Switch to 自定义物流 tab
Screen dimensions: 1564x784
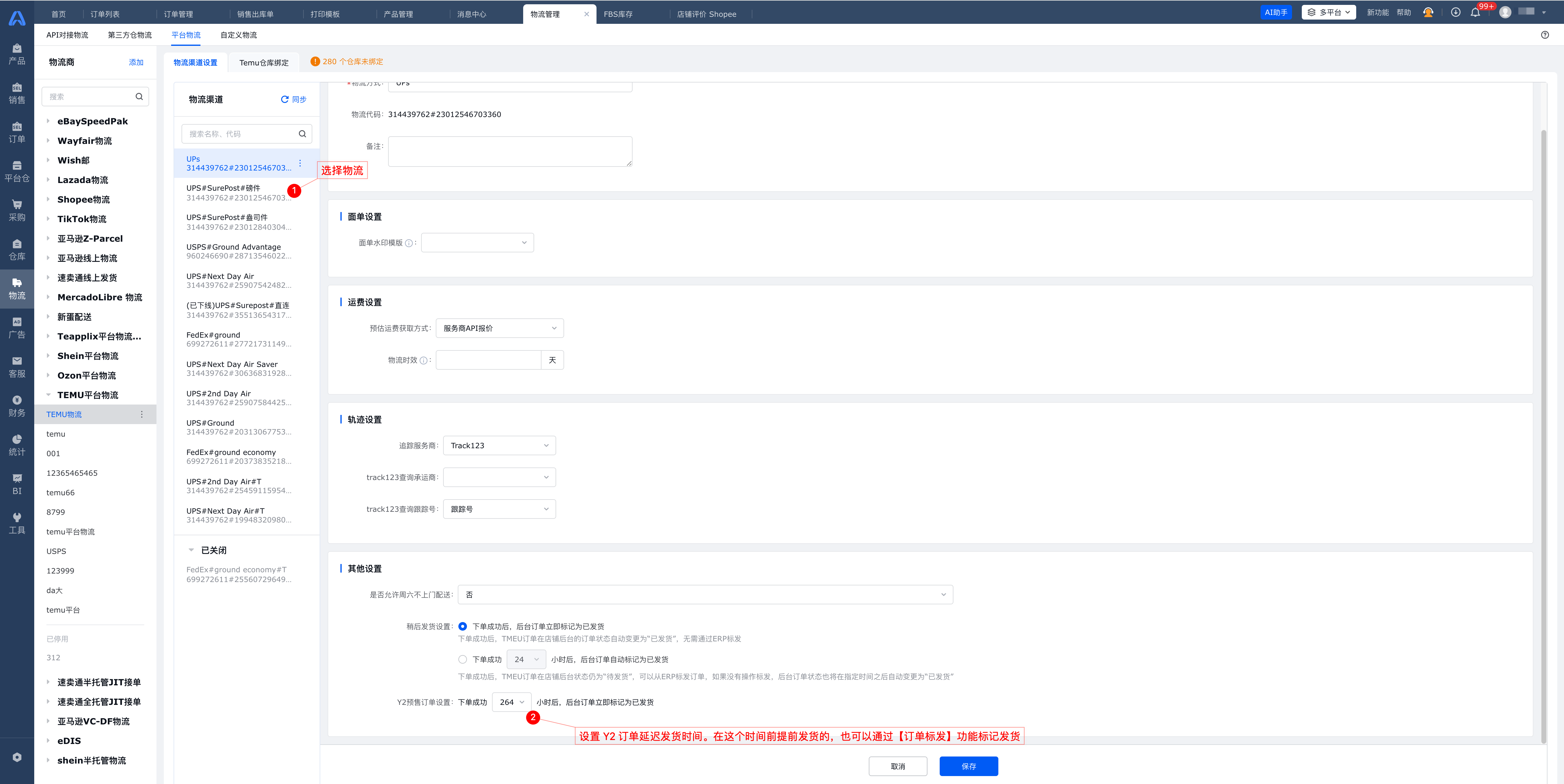pyautogui.click(x=239, y=35)
